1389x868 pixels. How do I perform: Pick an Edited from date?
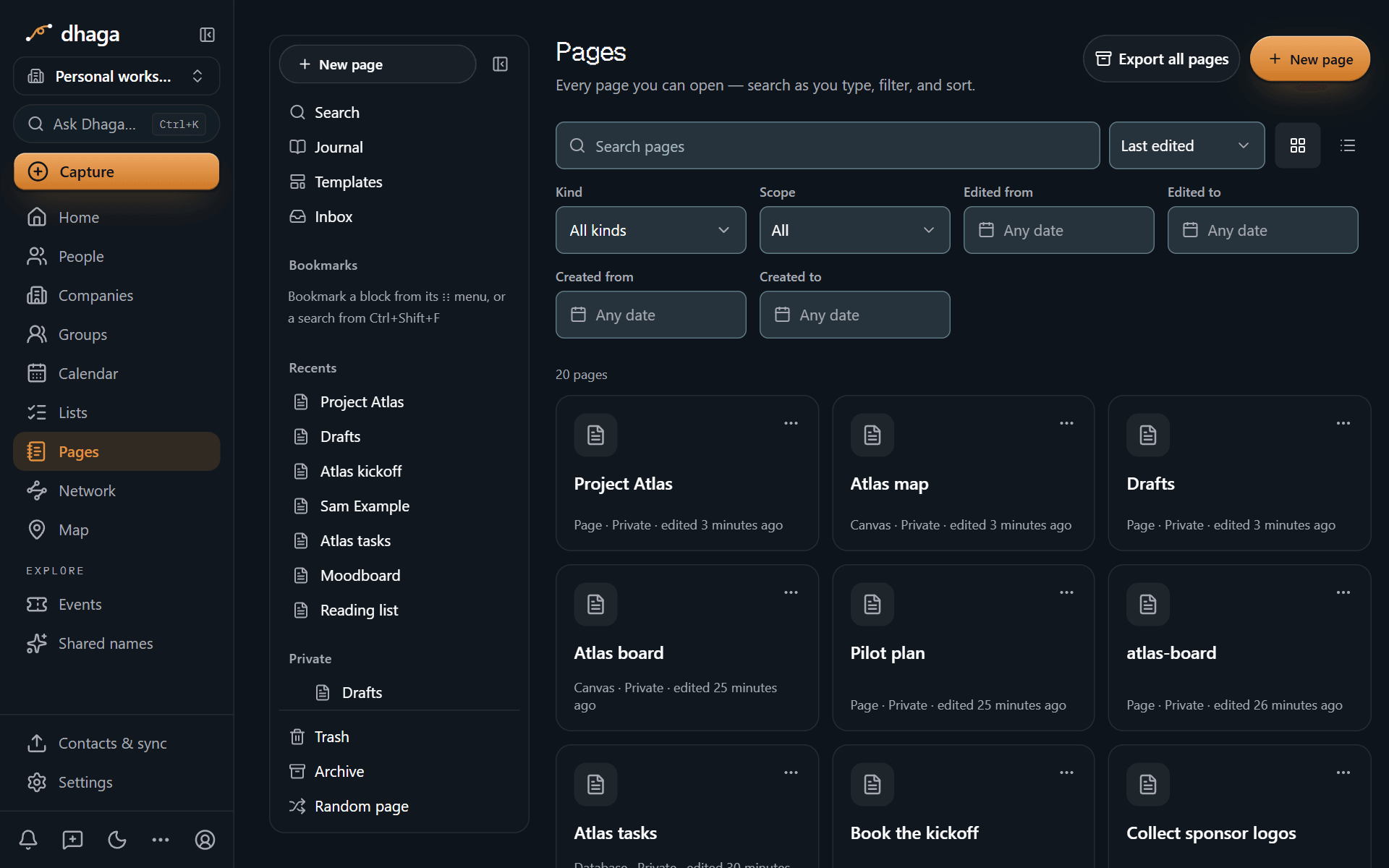coord(1058,230)
